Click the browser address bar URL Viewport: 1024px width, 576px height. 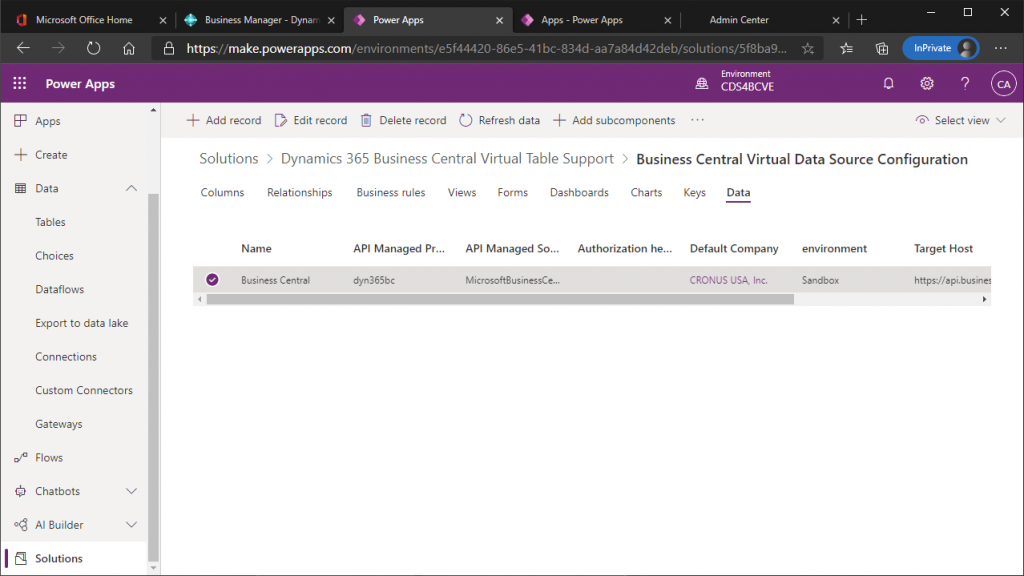coord(487,48)
